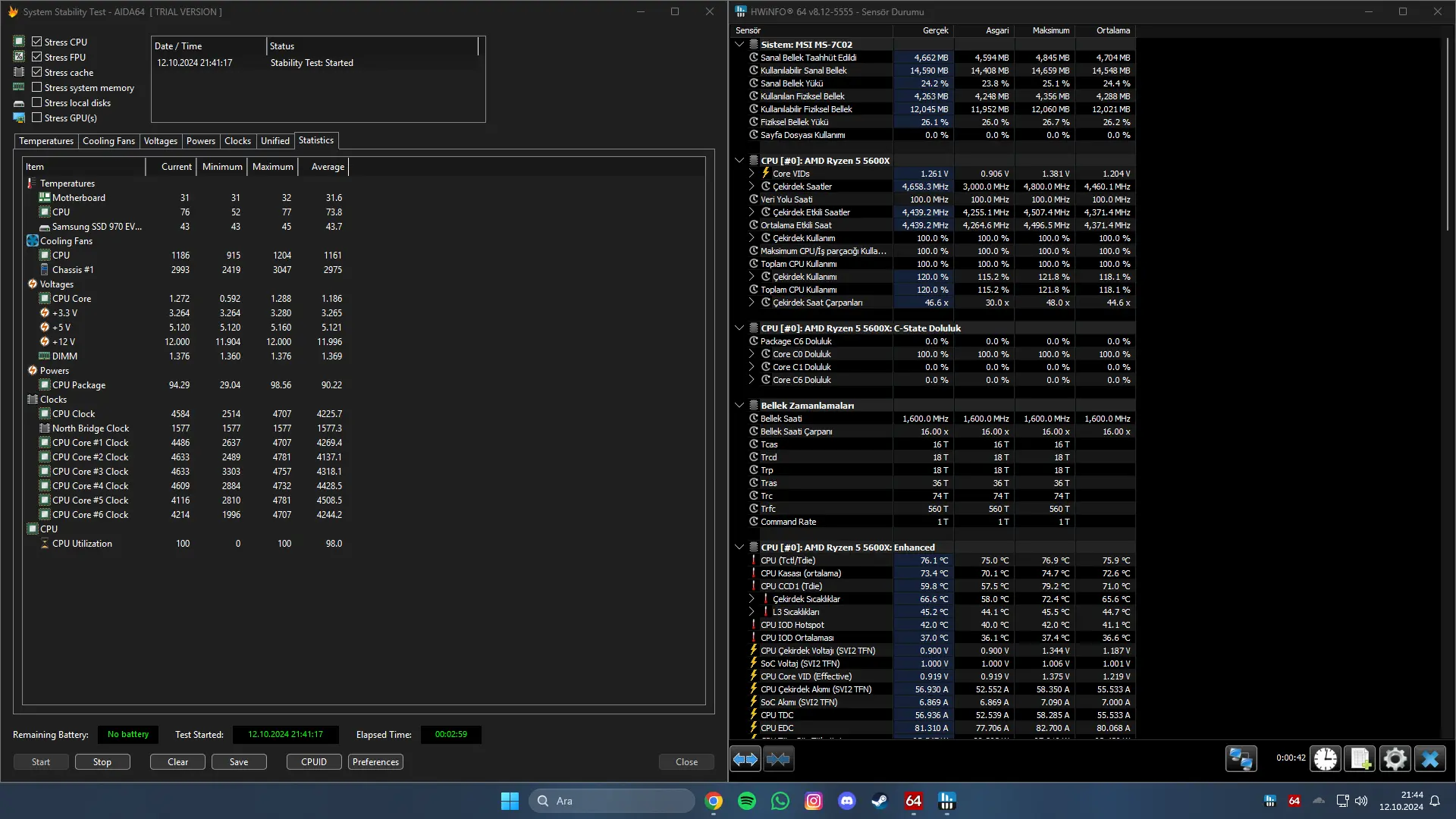This screenshot has width=1456, height=819.
Task: Open WhatsApp from the taskbar
Action: 780,801
